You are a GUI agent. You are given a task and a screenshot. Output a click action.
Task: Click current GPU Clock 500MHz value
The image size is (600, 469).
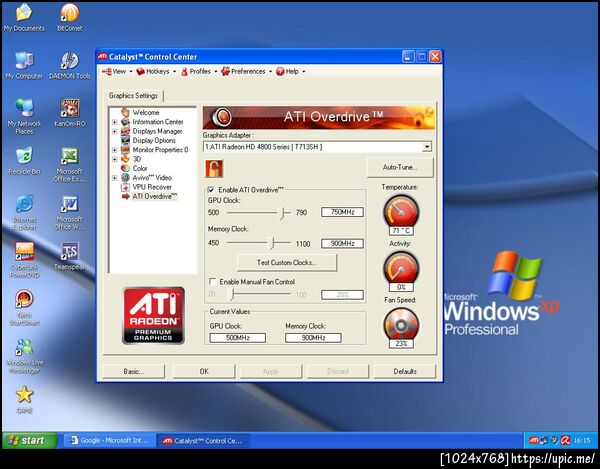pos(238,338)
